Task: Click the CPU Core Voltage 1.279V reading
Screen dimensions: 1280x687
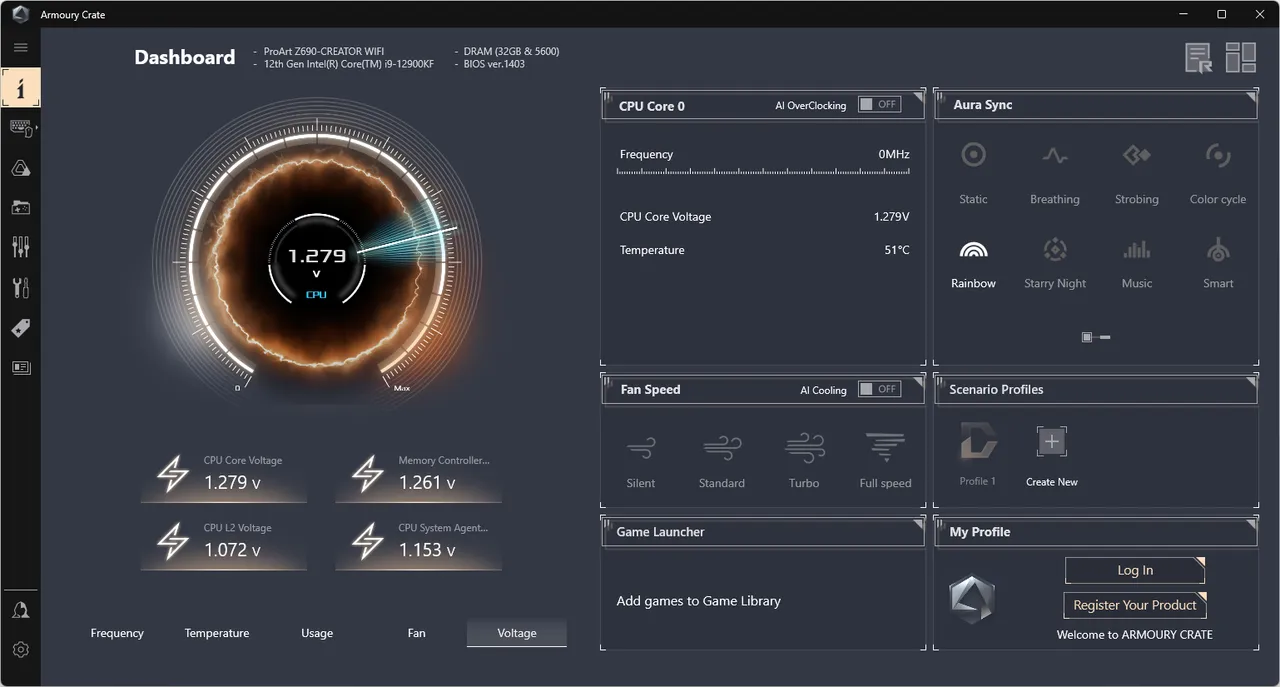Action: tap(892, 216)
